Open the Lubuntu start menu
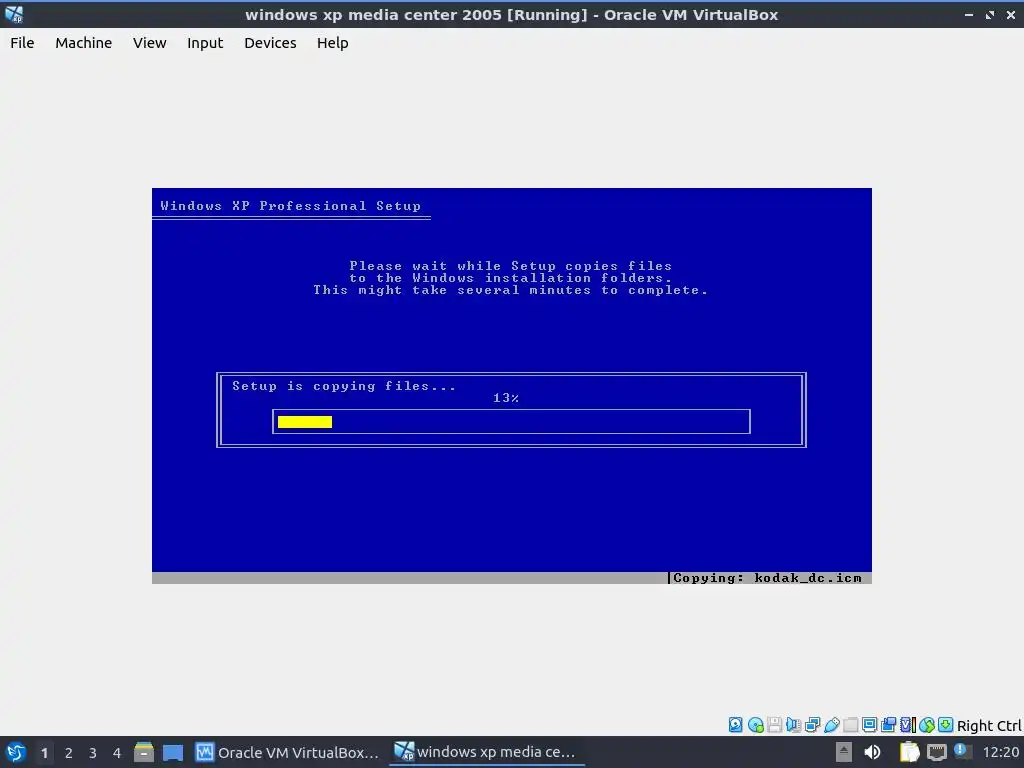The height and width of the screenshot is (768, 1024). [16, 752]
